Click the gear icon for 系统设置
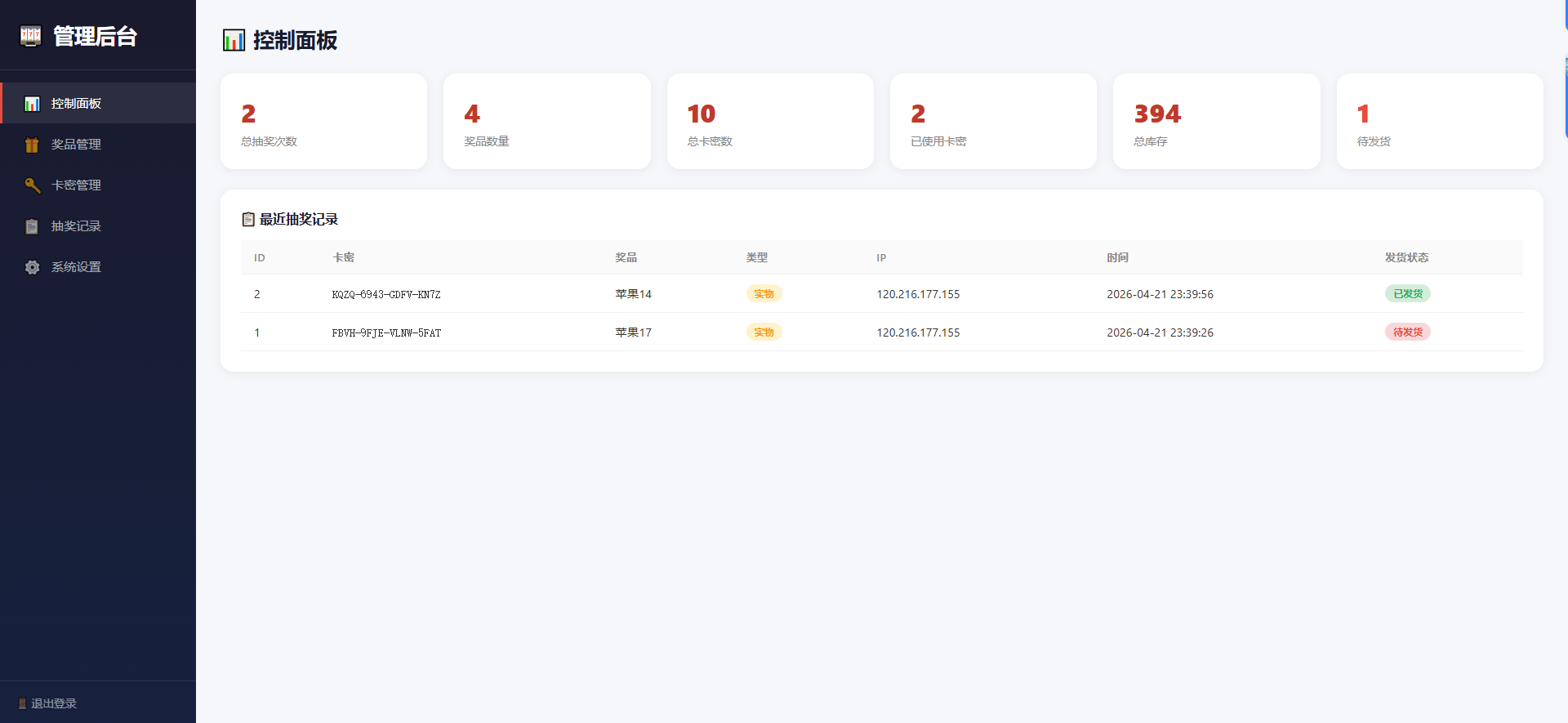Viewport: 1568px width, 723px height. click(32, 267)
